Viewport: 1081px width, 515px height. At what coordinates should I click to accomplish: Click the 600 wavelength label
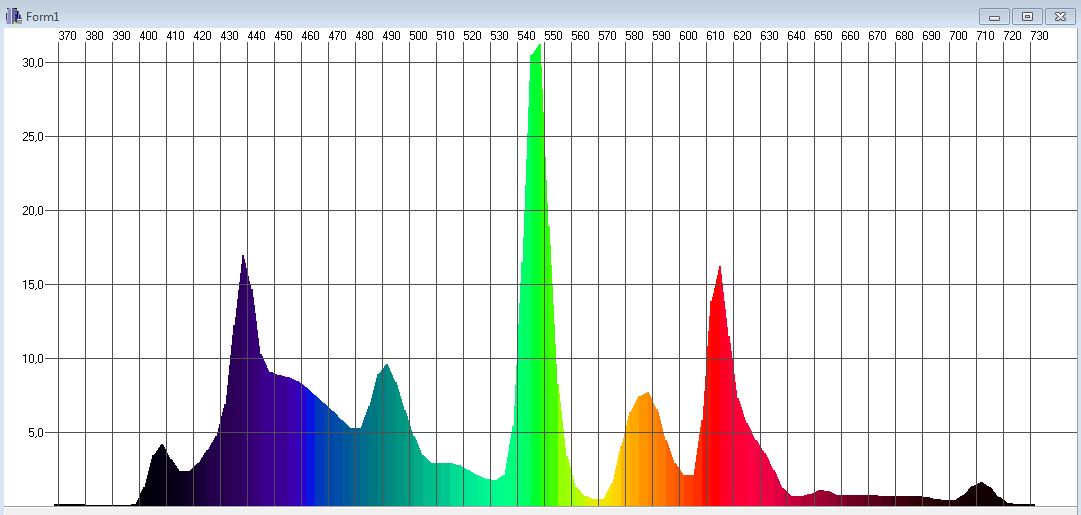(688, 36)
